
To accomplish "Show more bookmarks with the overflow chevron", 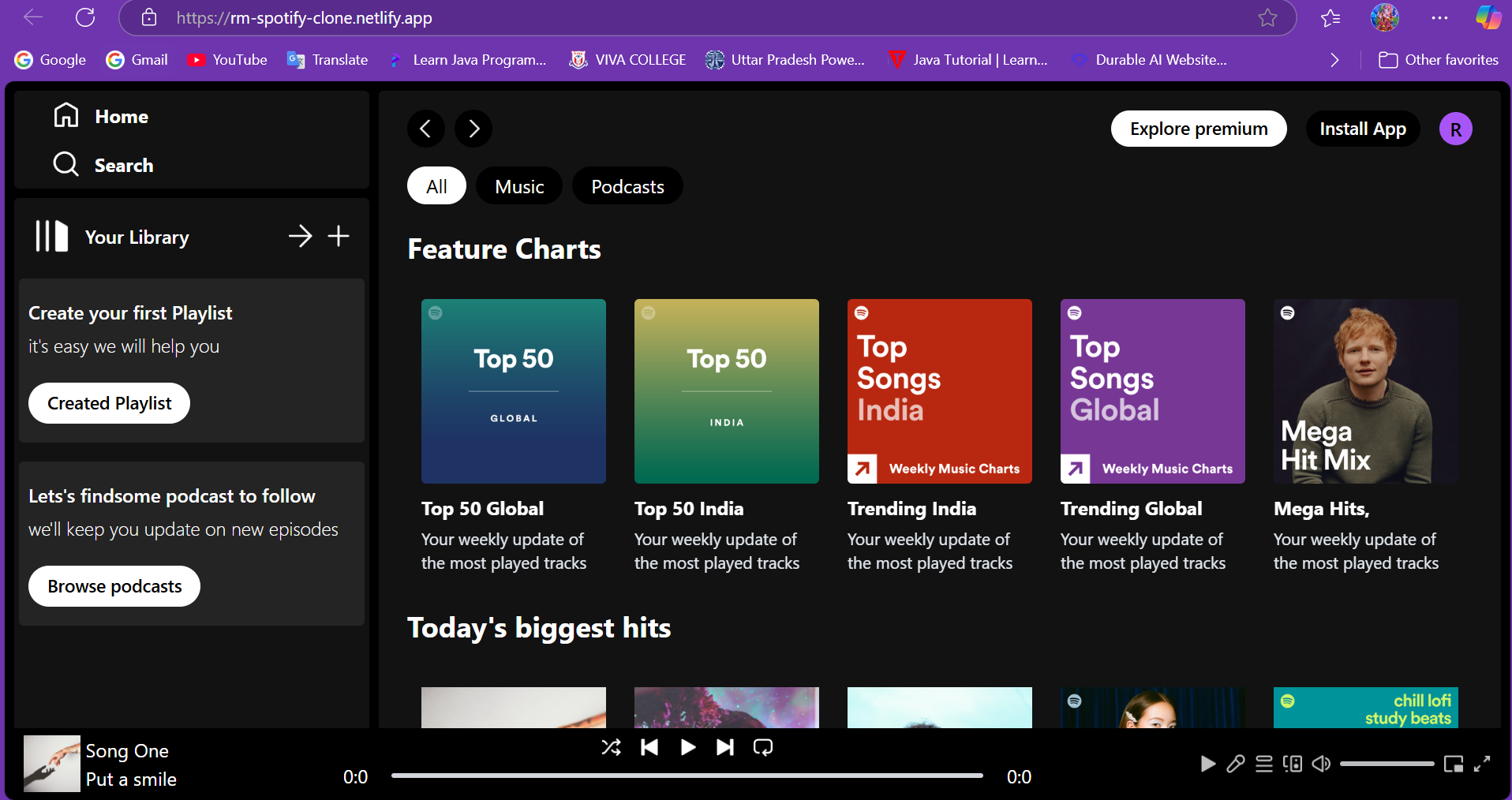I will tap(1334, 60).
